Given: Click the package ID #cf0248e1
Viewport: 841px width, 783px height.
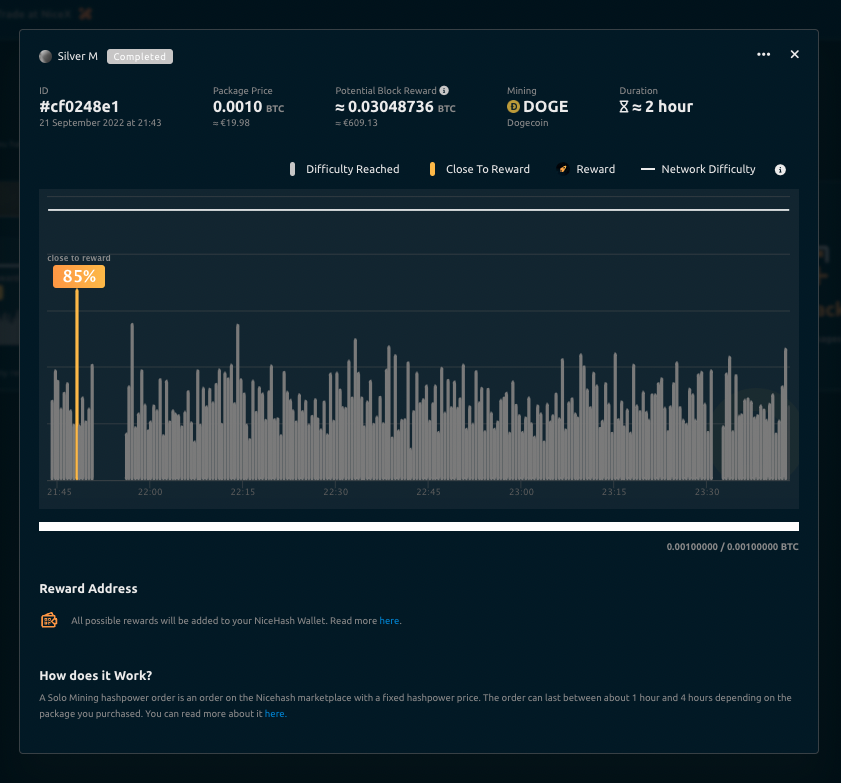Looking at the screenshot, I should coord(79,107).
